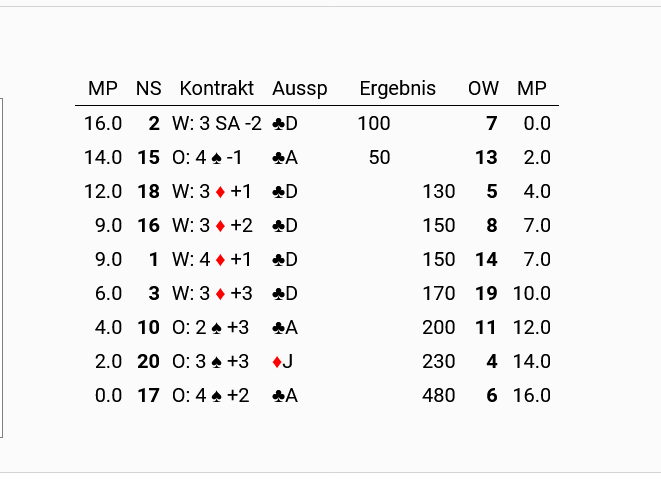This screenshot has height=487, width=661.
Task: Click the red diamond in the 4♦ +1 contract
Action: 220,260
